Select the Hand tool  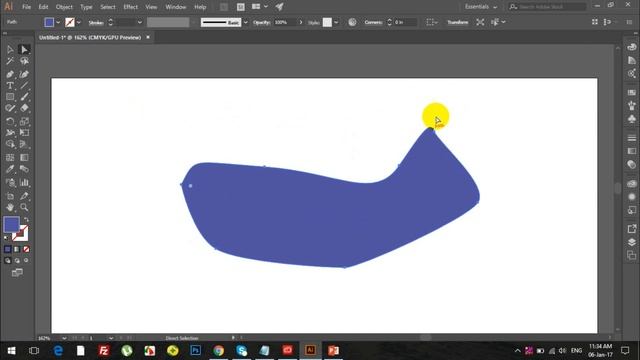10,207
